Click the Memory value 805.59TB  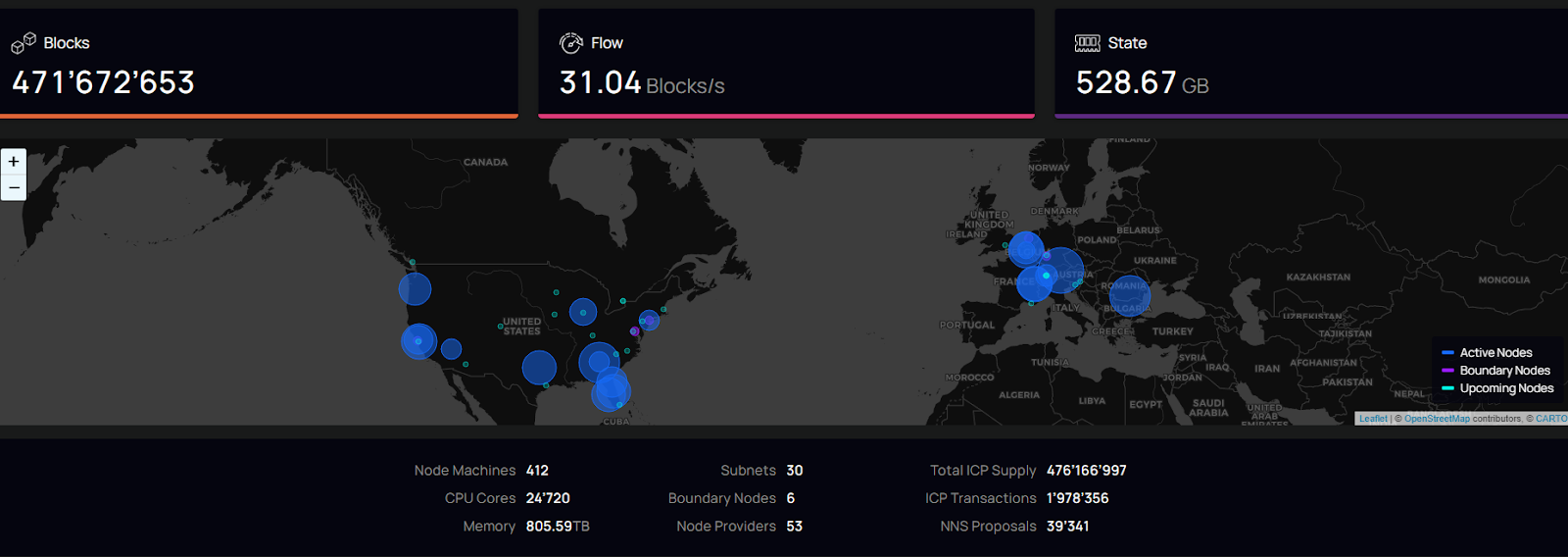[x=558, y=527]
